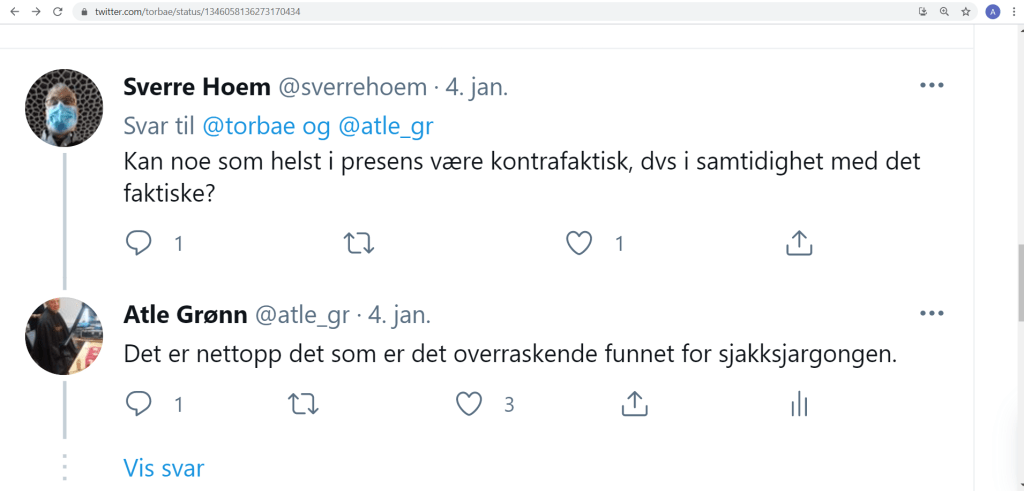Open the @atle_gr mention link
The height and width of the screenshot is (491, 1024).
387,127
